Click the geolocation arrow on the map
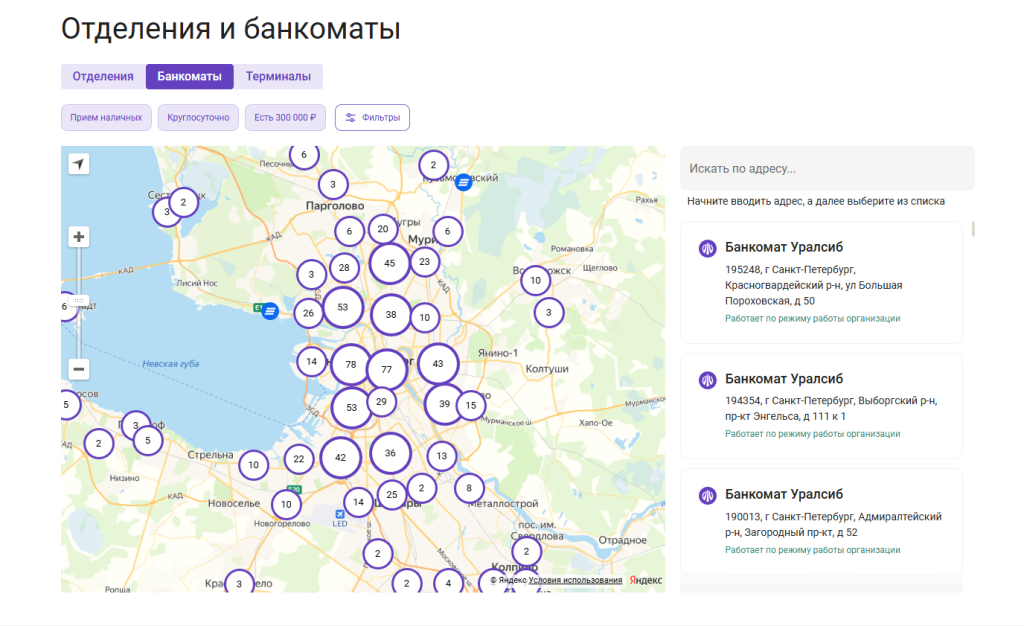 pyautogui.click(x=79, y=164)
